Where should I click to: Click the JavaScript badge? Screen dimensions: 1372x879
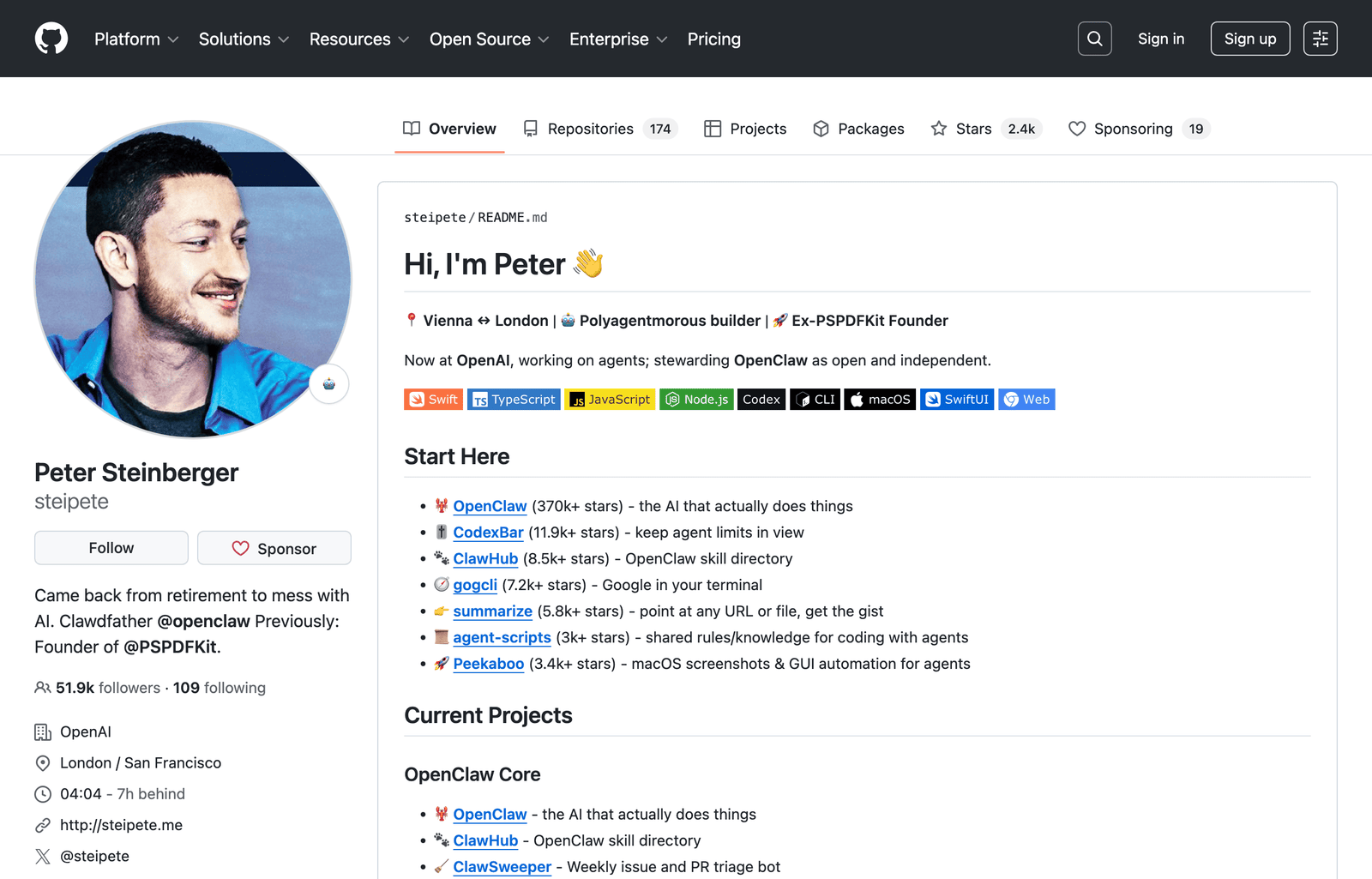pos(610,400)
